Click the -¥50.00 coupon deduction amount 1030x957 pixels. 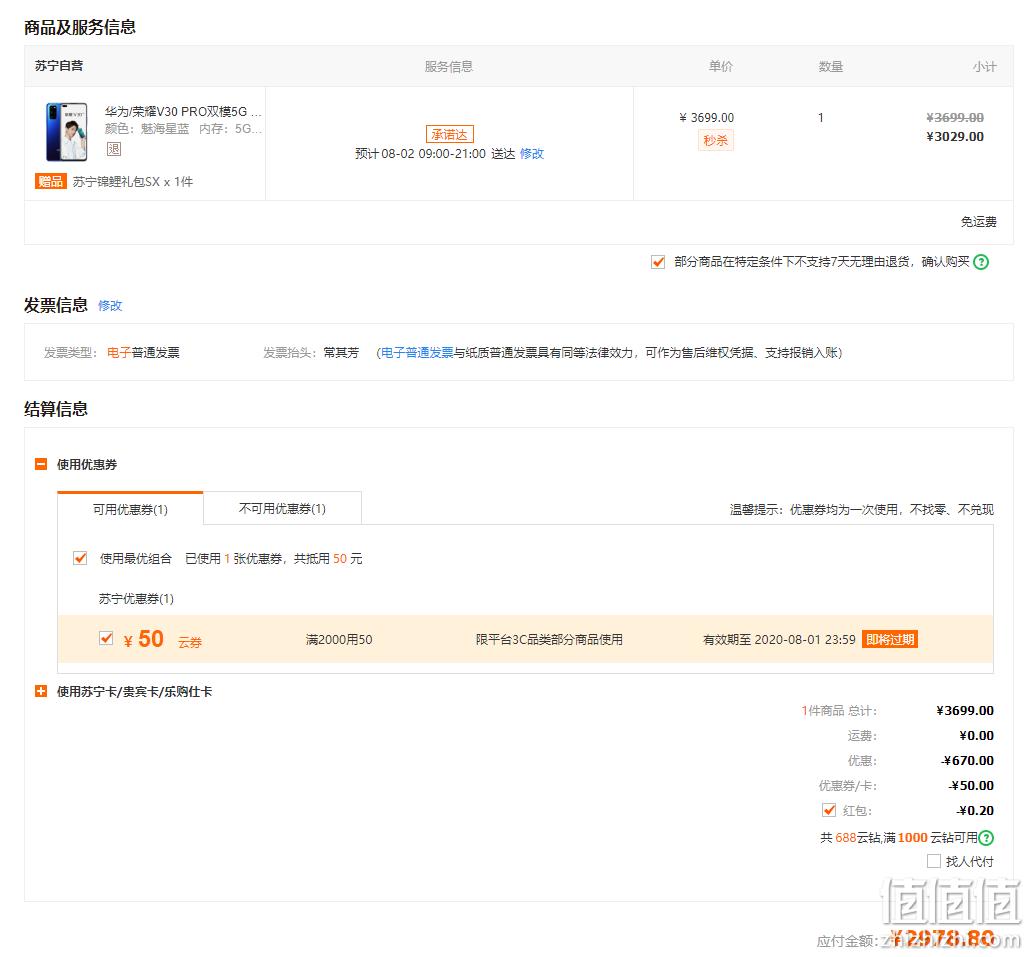pos(971,785)
